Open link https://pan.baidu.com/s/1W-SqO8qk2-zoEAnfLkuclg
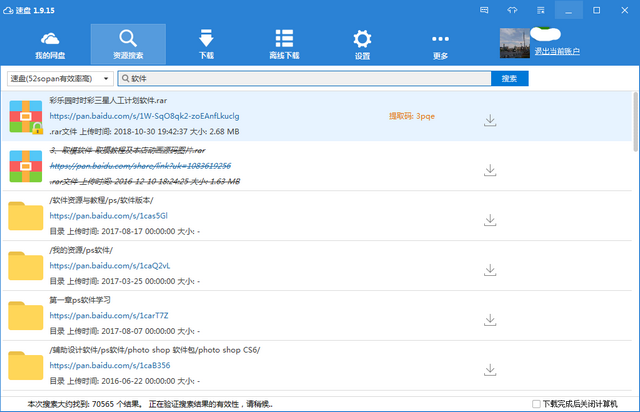Image resolution: width=640 pixels, height=412 pixels. pyautogui.click(x=144, y=116)
